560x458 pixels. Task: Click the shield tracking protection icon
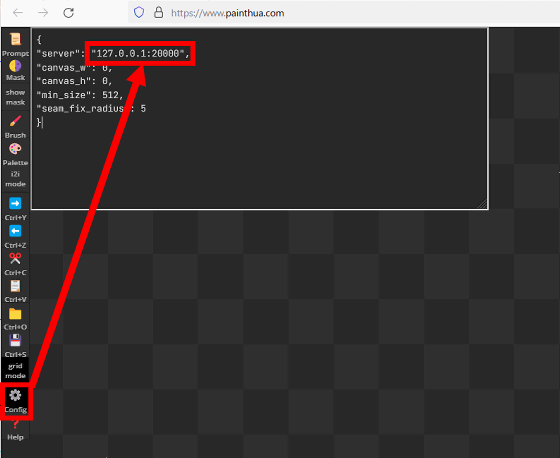(139, 13)
